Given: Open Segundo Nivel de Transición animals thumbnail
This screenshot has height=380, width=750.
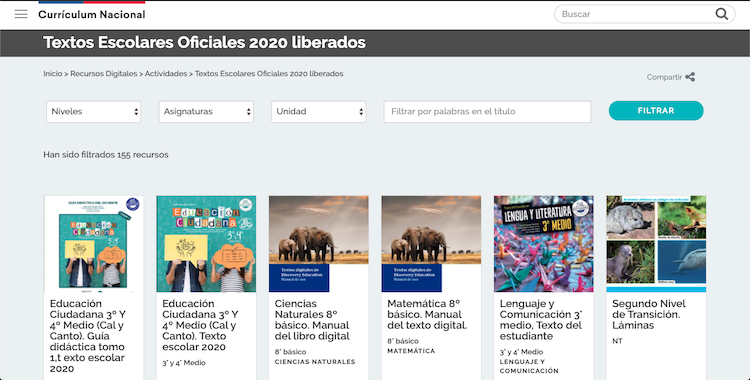Looking at the screenshot, I should [656, 244].
